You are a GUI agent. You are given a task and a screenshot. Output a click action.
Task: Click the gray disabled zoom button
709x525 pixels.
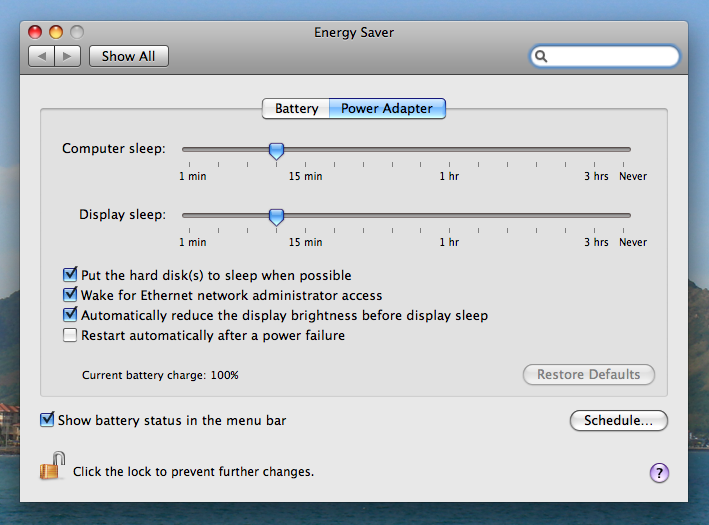coord(76,32)
